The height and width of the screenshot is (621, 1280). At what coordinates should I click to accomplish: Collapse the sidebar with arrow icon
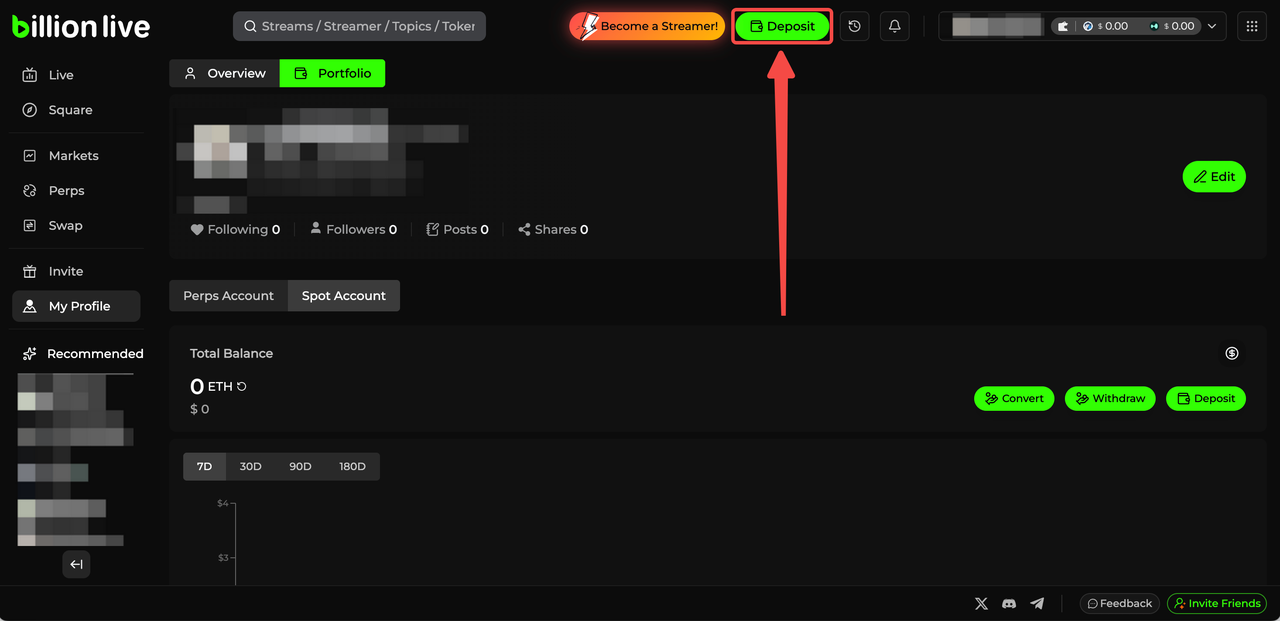(76, 564)
